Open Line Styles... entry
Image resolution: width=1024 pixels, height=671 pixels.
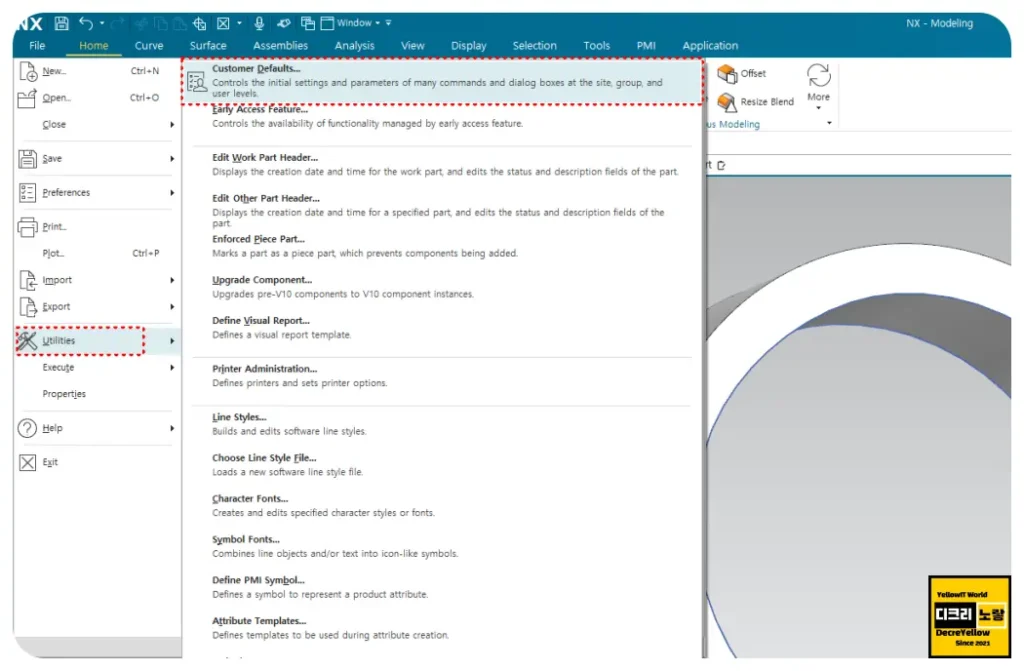click(239, 417)
